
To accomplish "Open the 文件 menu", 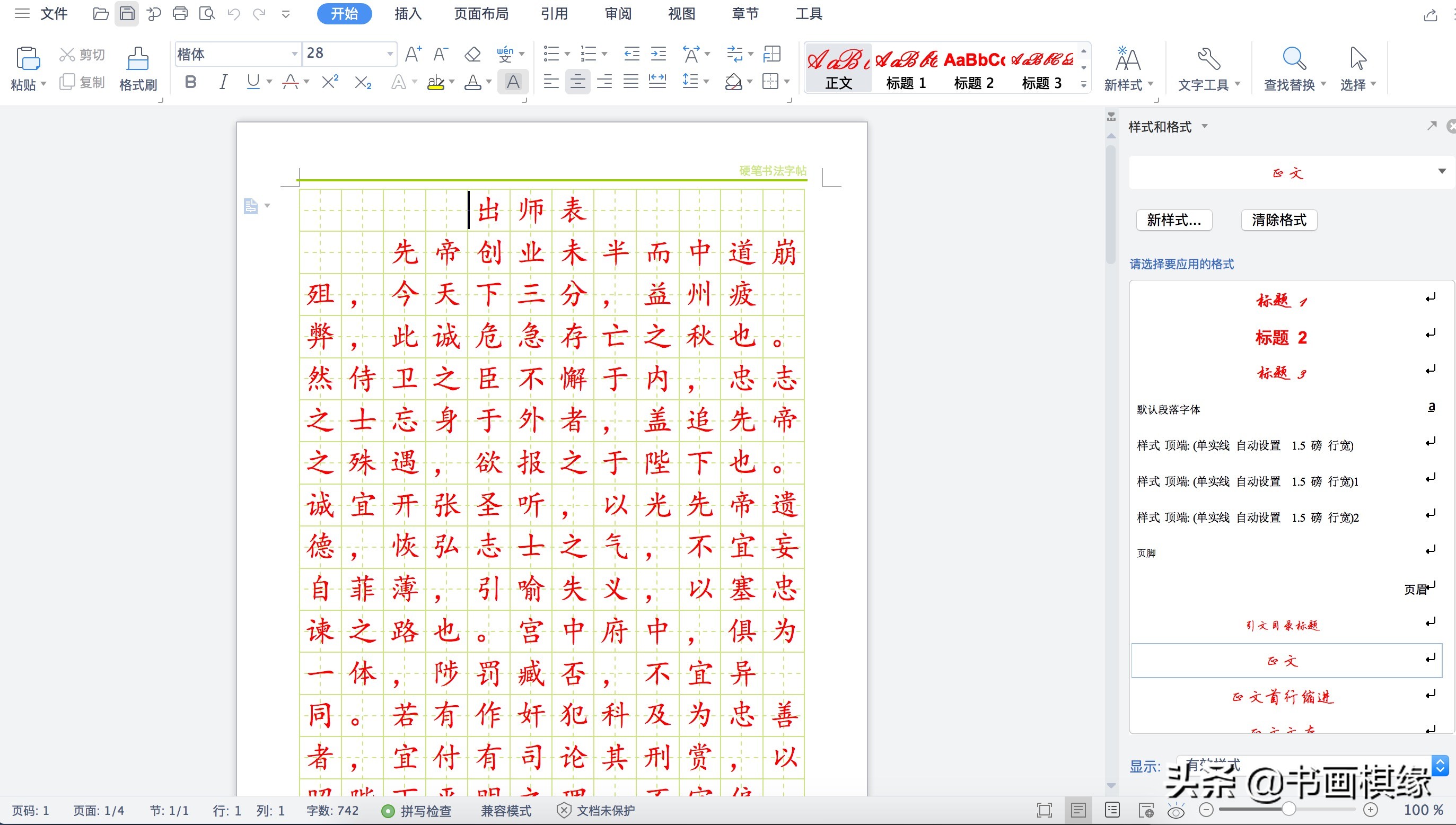I will (x=54, y=14).
